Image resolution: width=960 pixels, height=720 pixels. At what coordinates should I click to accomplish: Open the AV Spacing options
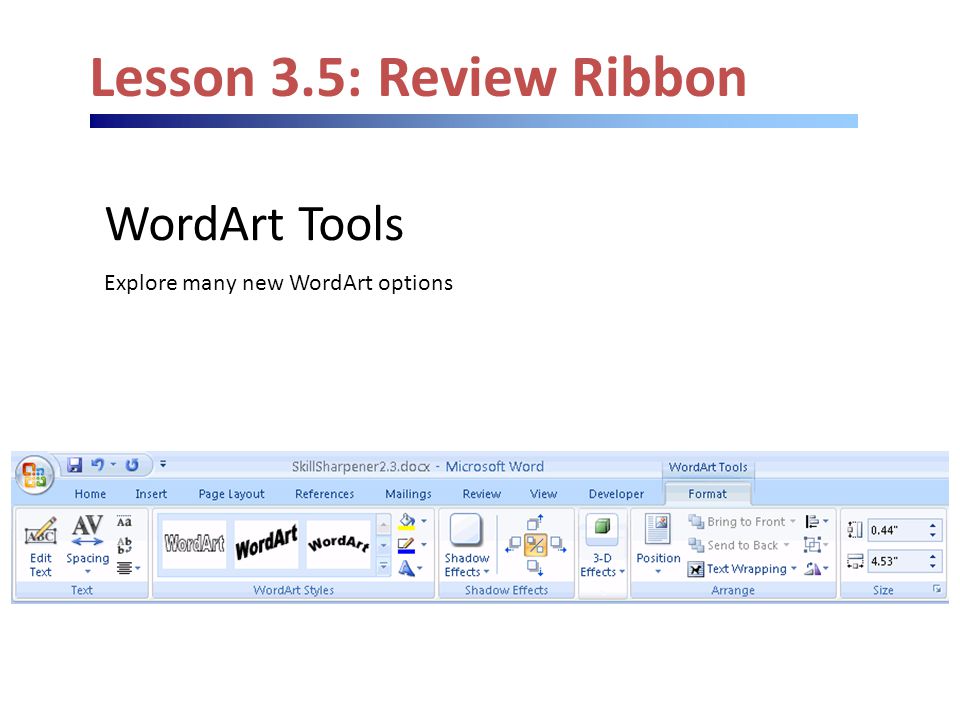coord(88,546)
